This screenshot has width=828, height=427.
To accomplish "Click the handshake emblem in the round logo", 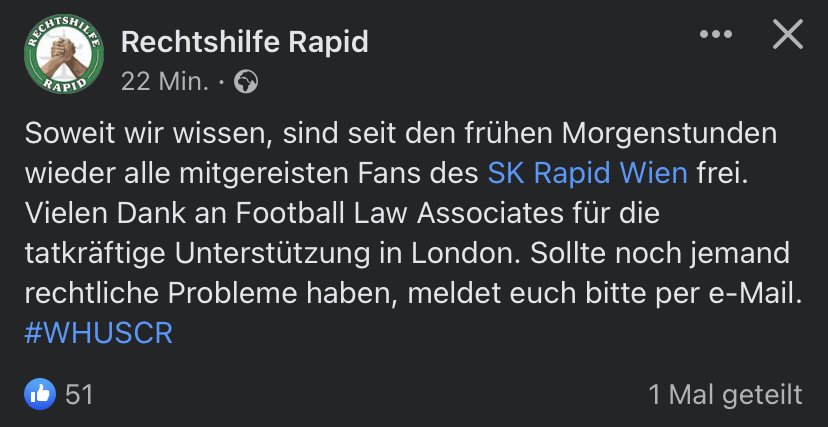I will pyautogui.click(x=63, y=51).
